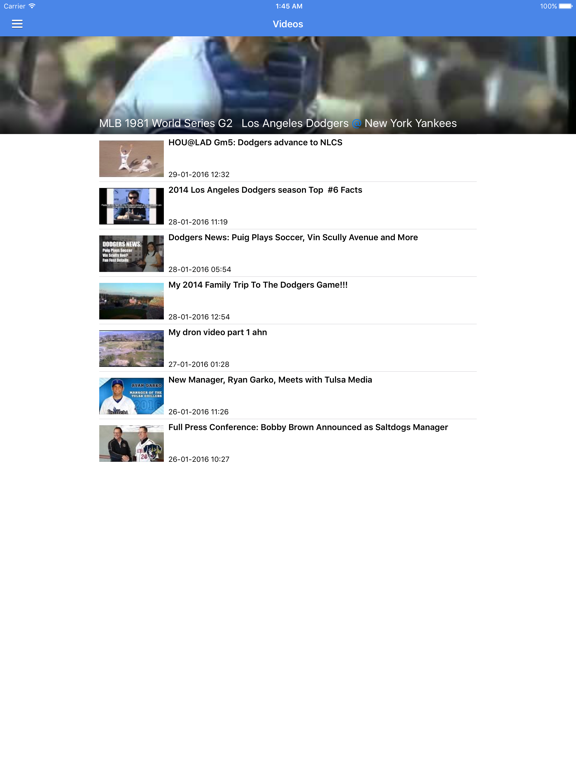
Task: Open Ryan Garko manager video thumbnail
Action: point(131,396)
